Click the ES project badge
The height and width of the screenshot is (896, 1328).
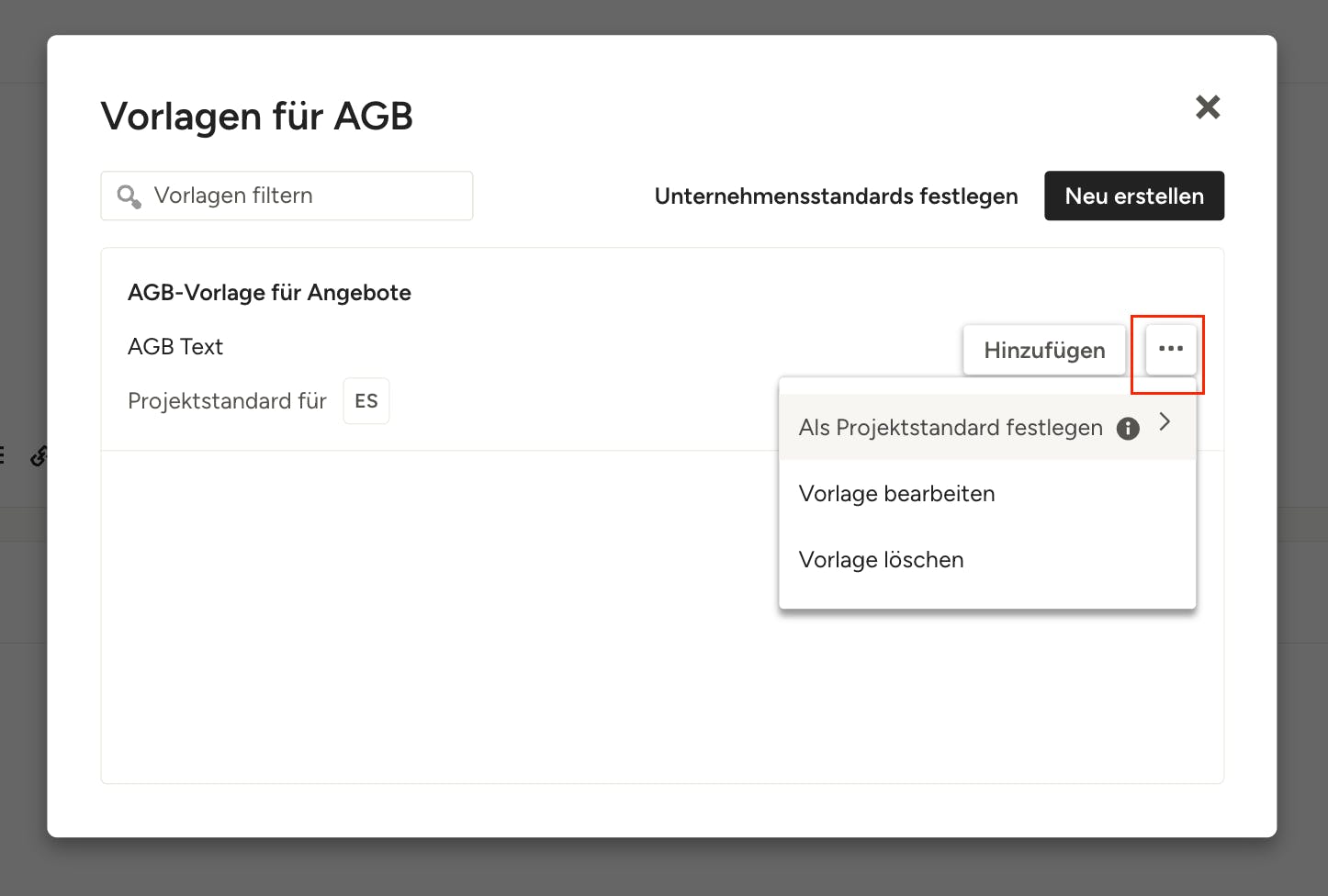coord(366,401)
